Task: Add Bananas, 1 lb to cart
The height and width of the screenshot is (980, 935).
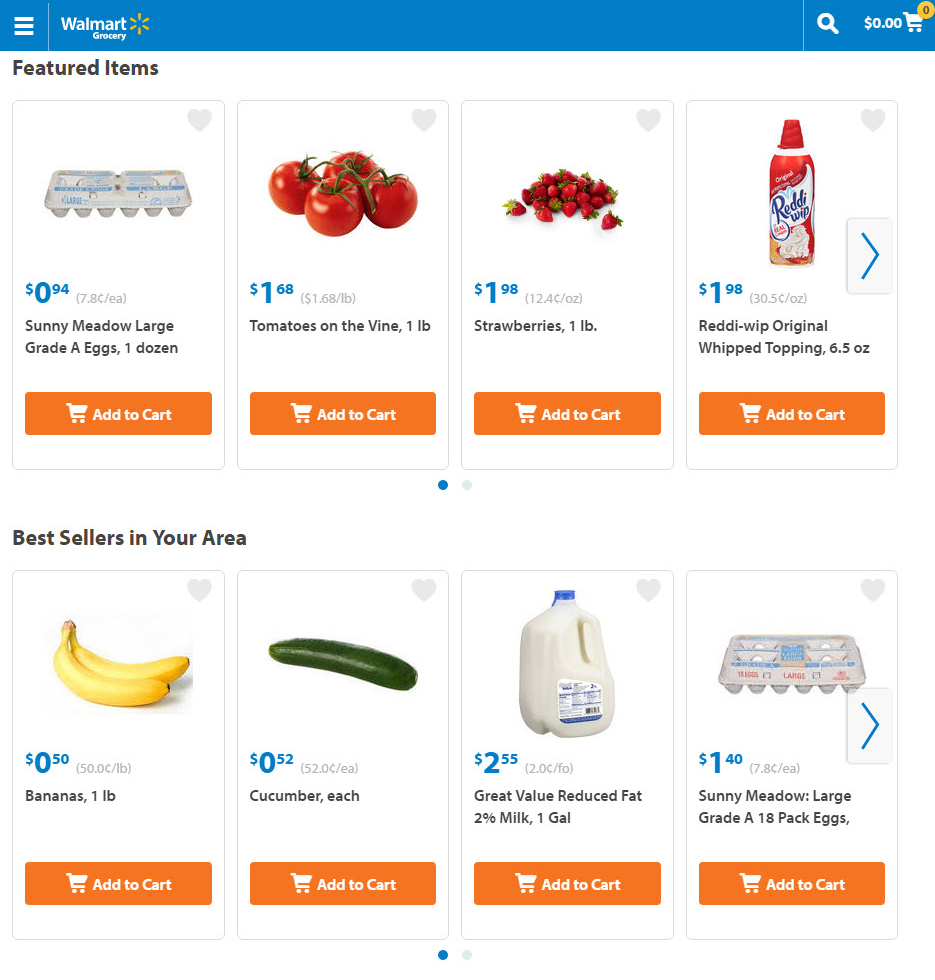Action: point(118,884)
